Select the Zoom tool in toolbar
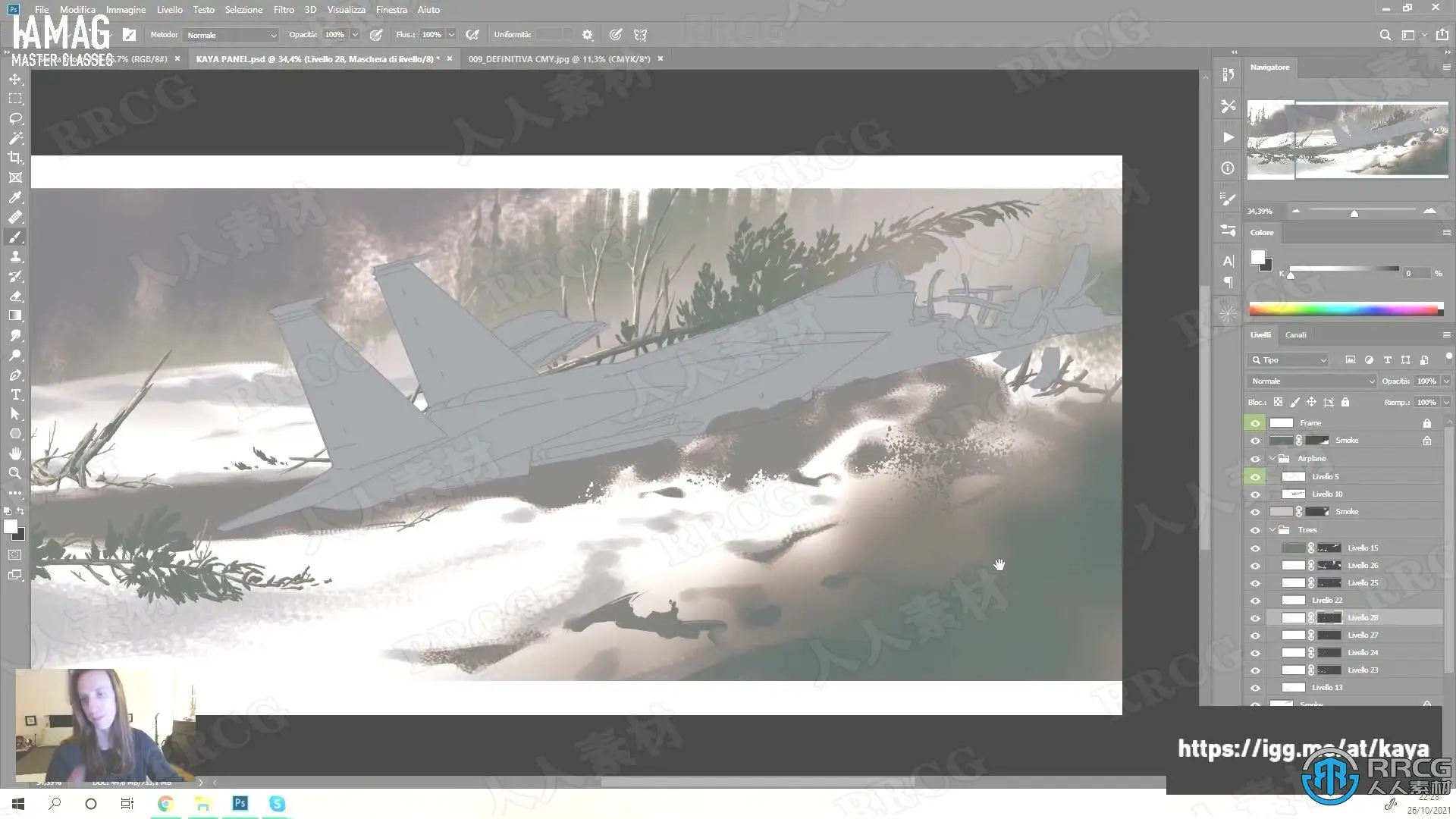The width and height of the screenshot is (1456, 819). (15, 473)
